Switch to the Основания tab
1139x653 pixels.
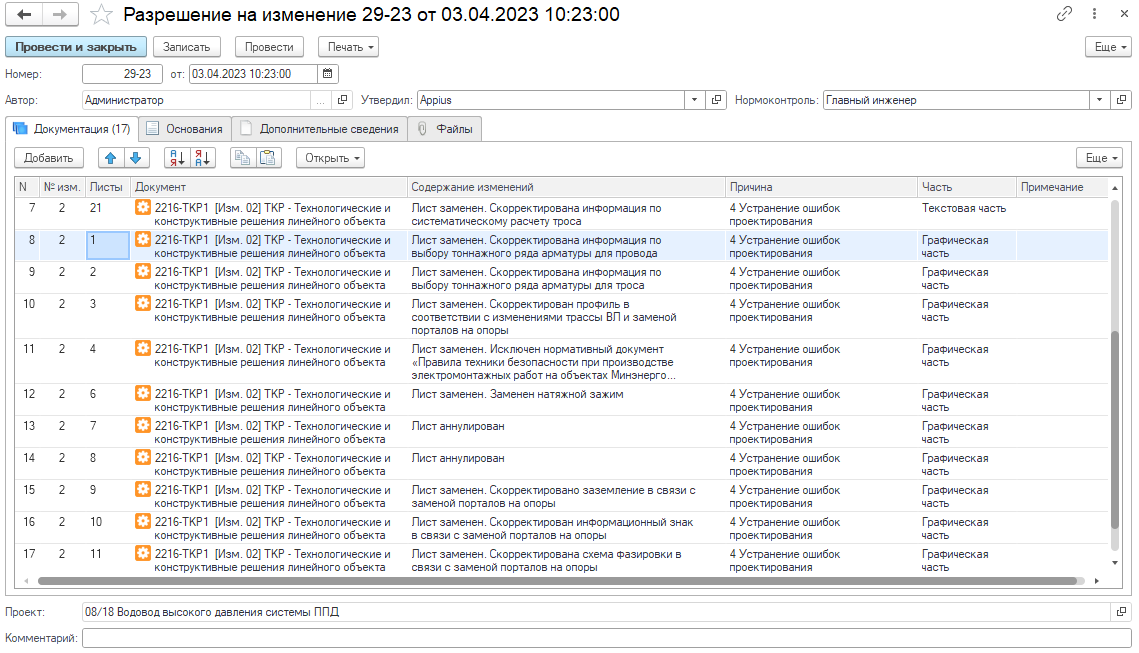click(x=185, y=129)
